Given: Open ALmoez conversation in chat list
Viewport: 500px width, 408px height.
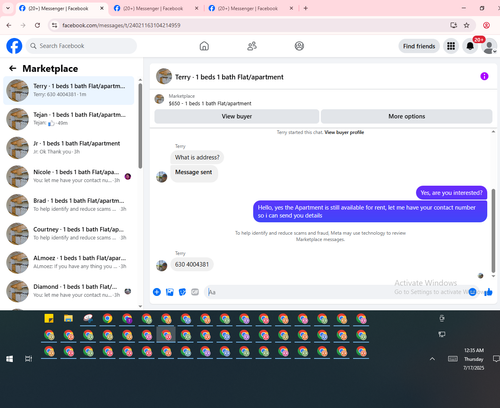Looking at the screenshot, I should click(69, 262).
